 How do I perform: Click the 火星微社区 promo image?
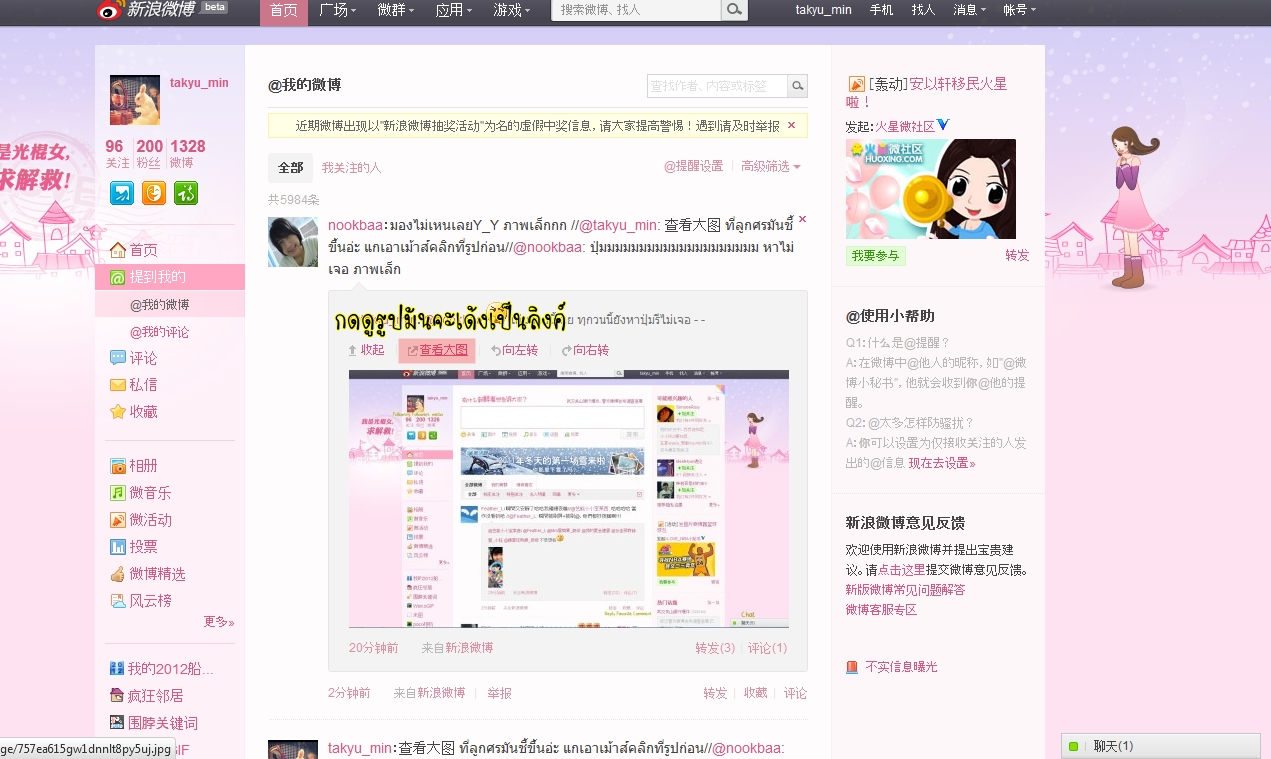tap(931, 189)
